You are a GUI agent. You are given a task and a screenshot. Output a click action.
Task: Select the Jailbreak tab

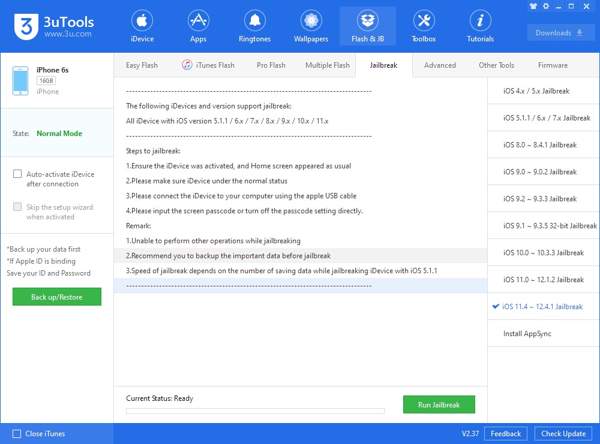[x=383, y=65]
